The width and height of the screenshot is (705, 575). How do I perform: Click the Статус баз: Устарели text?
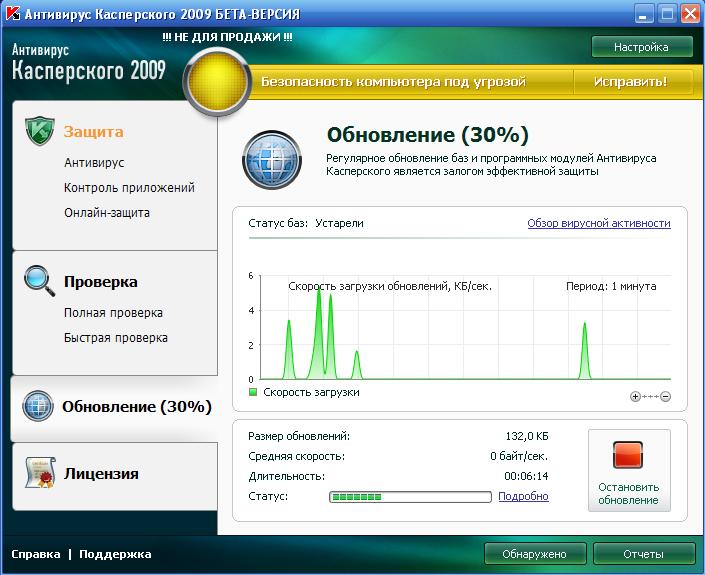306,223
